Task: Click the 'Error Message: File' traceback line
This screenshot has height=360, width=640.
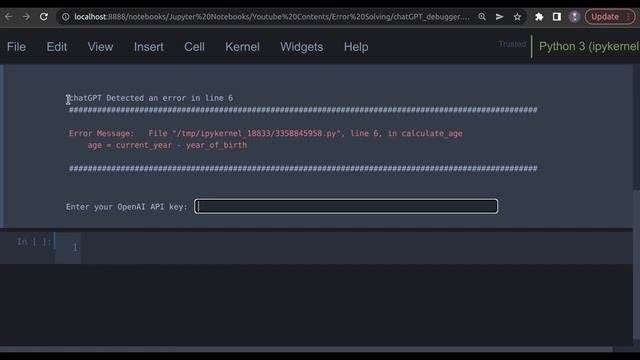Action: click(266, 133)
